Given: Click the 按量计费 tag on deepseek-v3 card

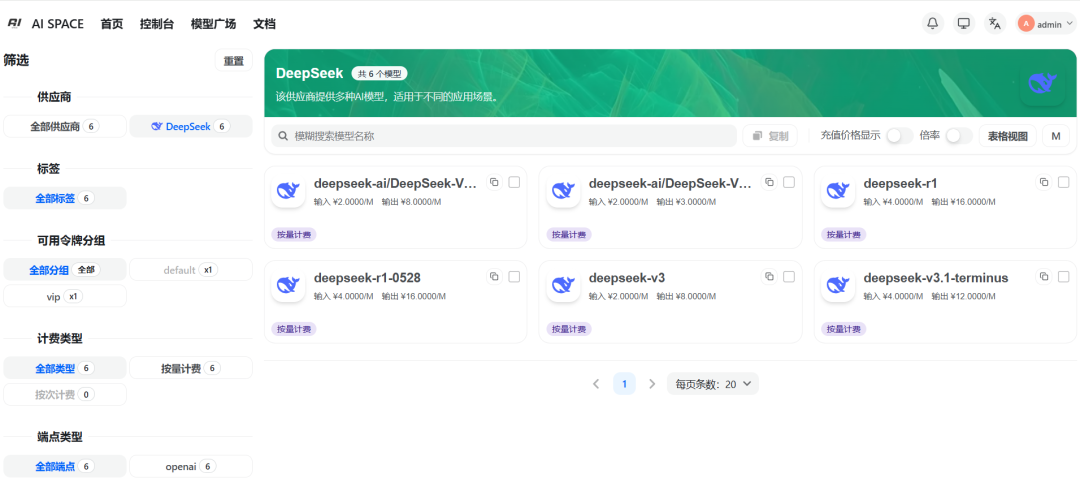Looking at the screenshot, I should [569, 329].
